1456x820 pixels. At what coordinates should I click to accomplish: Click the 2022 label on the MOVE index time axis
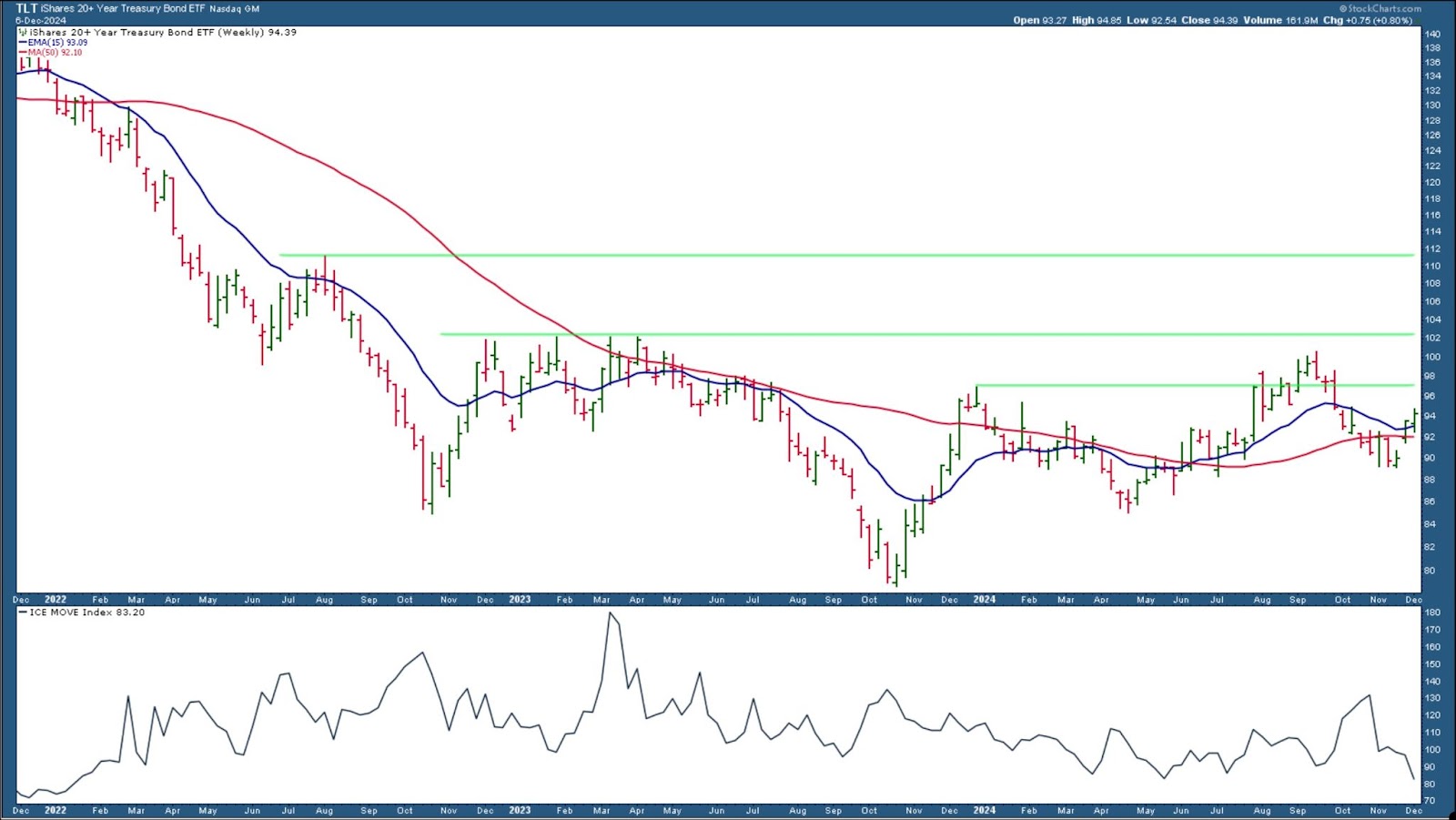[56, 810]
